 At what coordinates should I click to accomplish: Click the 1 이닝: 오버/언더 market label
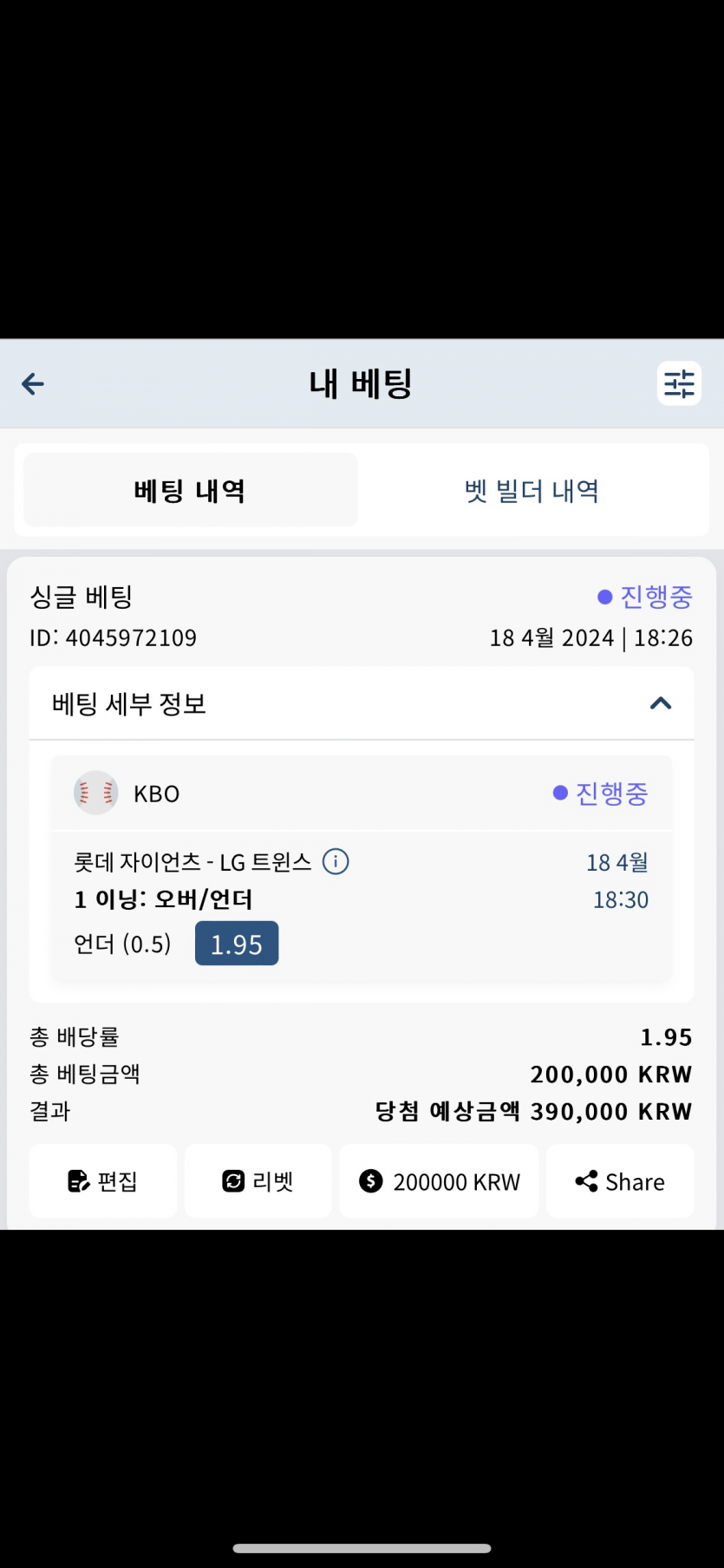click(163, 899)
